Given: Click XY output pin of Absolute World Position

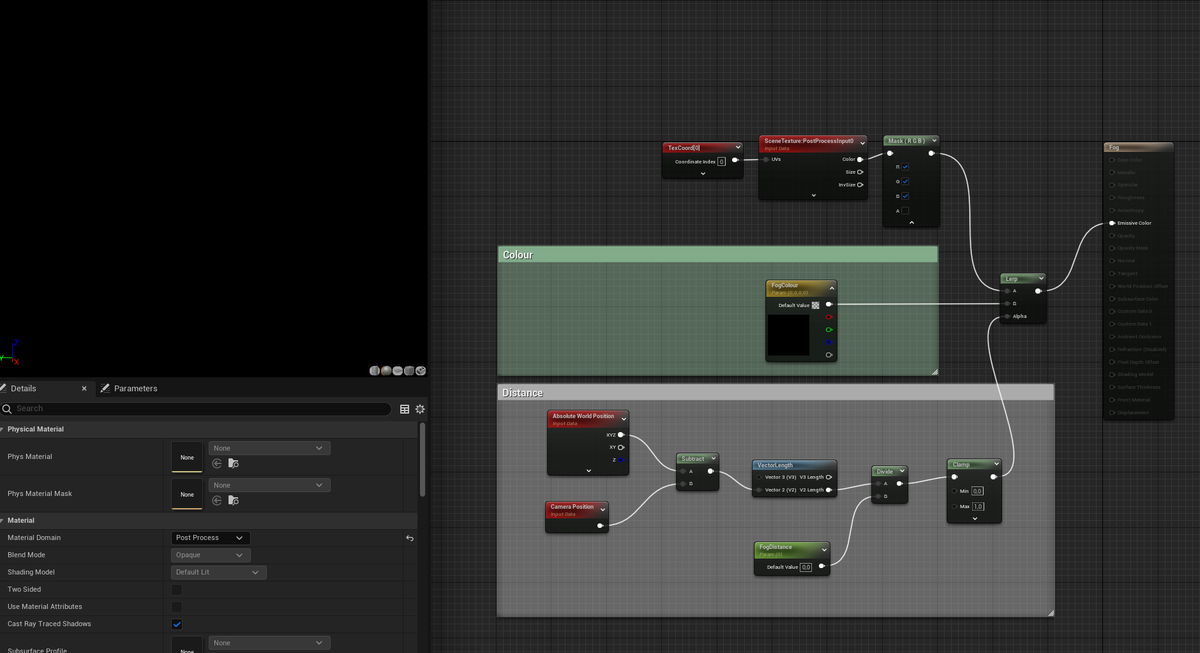Looking at the screenshot, I should 621,447.
